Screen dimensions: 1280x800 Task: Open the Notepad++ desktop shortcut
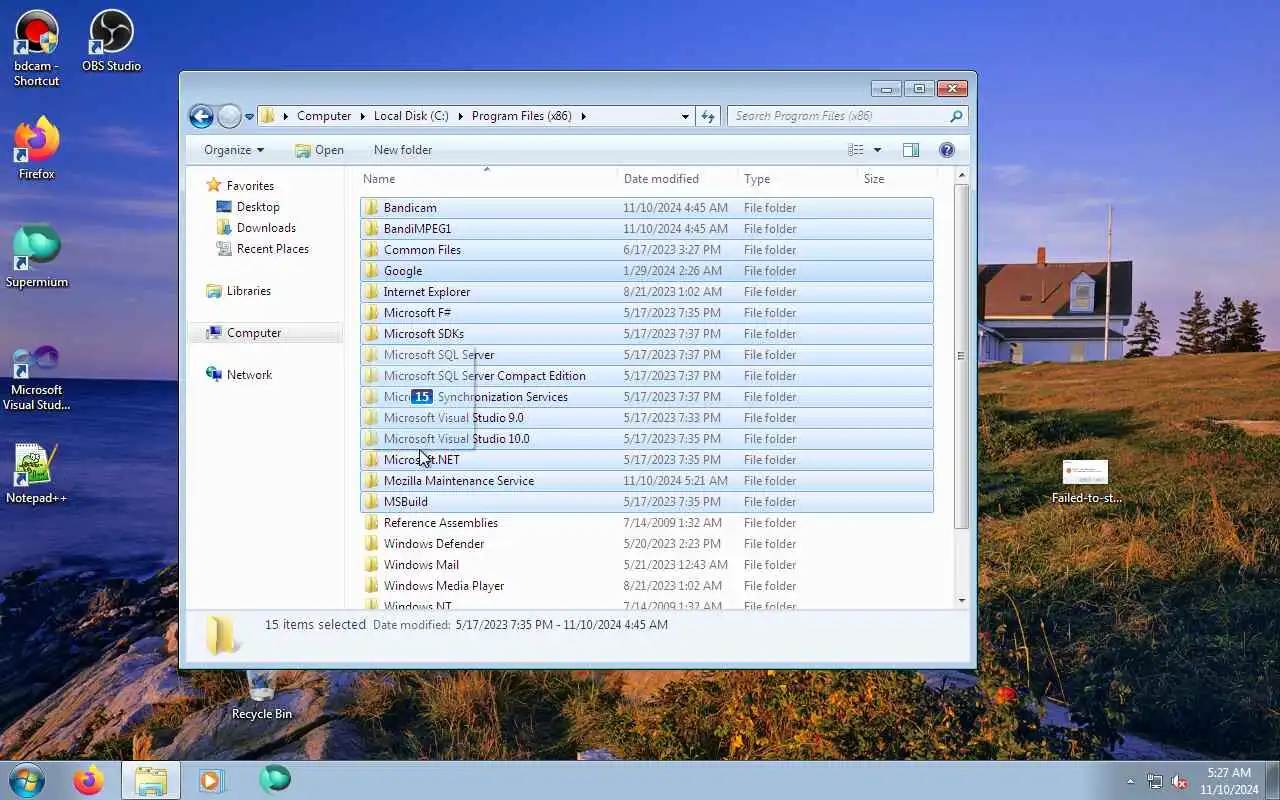[x=37, y=474]
